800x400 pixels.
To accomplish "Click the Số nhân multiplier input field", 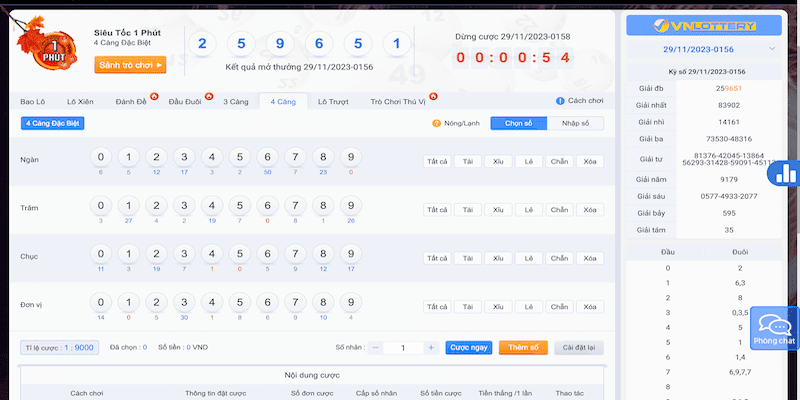I will click(402, 347).
